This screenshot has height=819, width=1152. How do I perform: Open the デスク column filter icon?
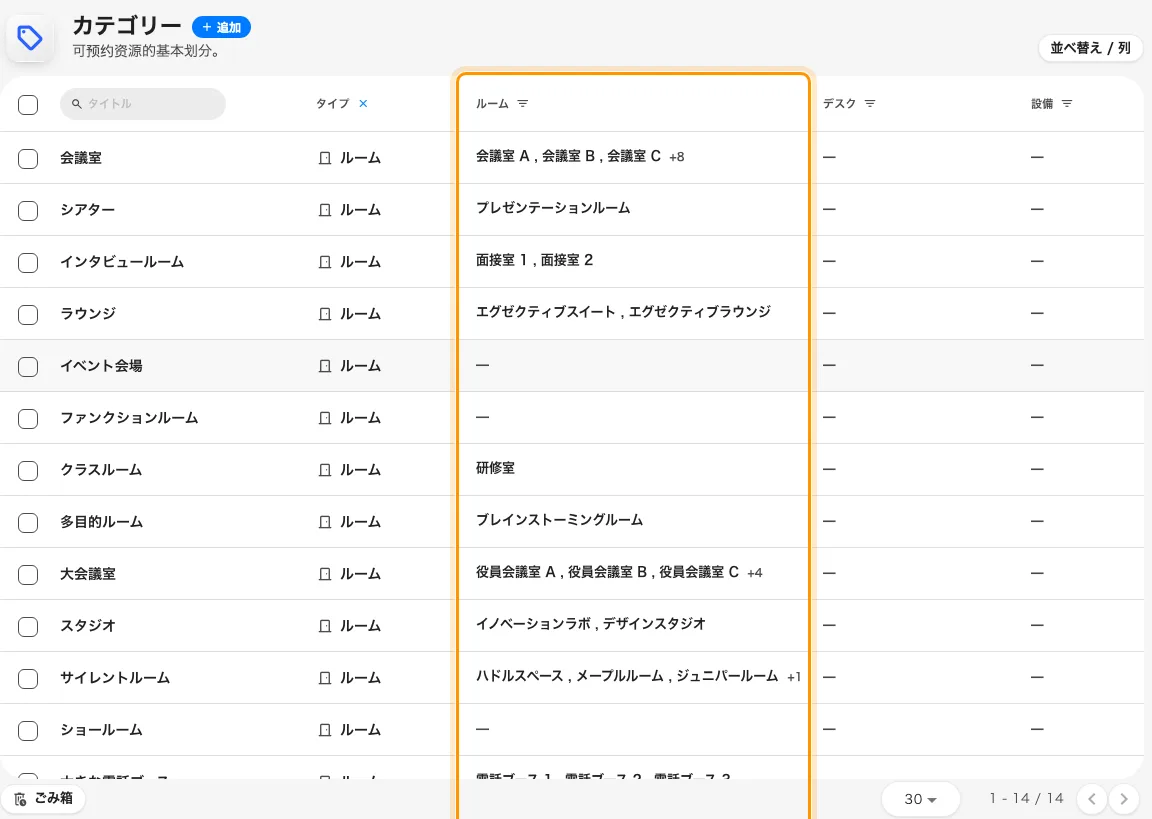(870, 104)
